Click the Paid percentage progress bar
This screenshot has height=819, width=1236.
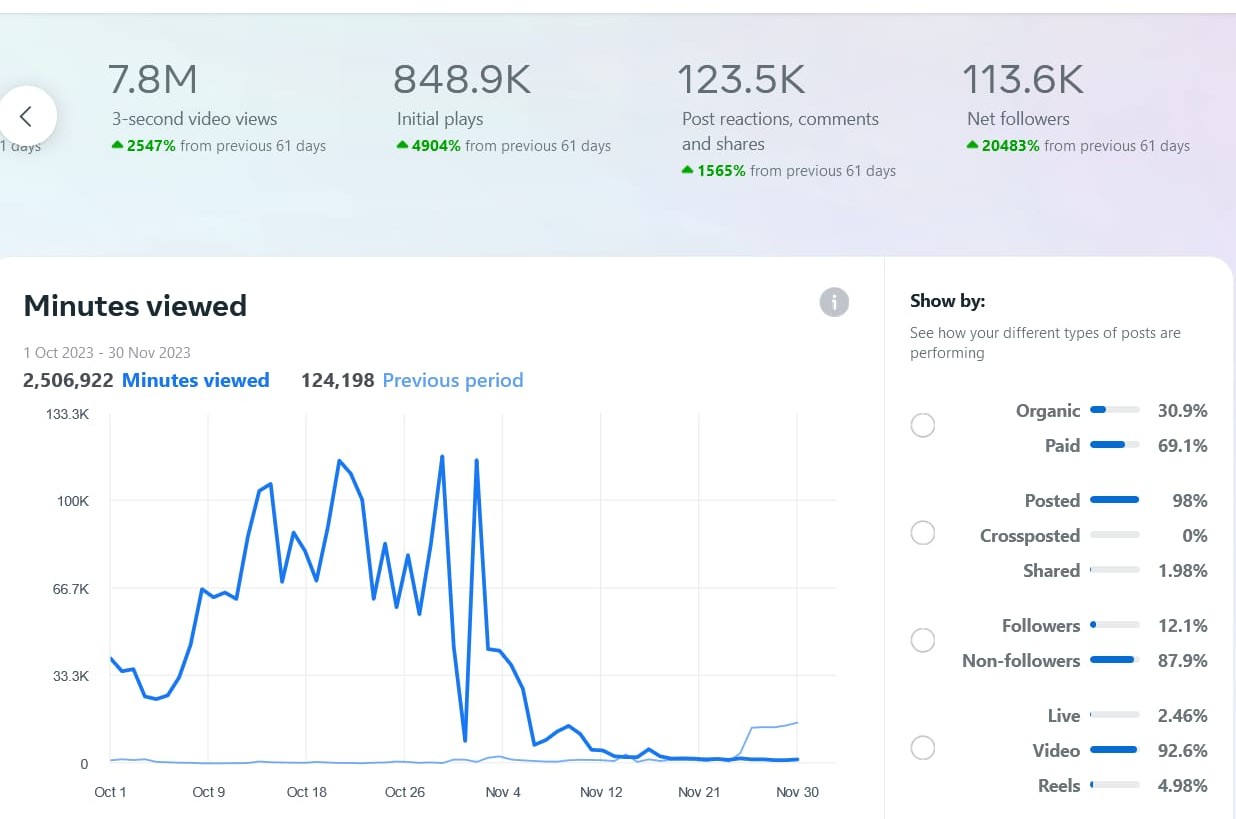click(x=1114, y=446)
